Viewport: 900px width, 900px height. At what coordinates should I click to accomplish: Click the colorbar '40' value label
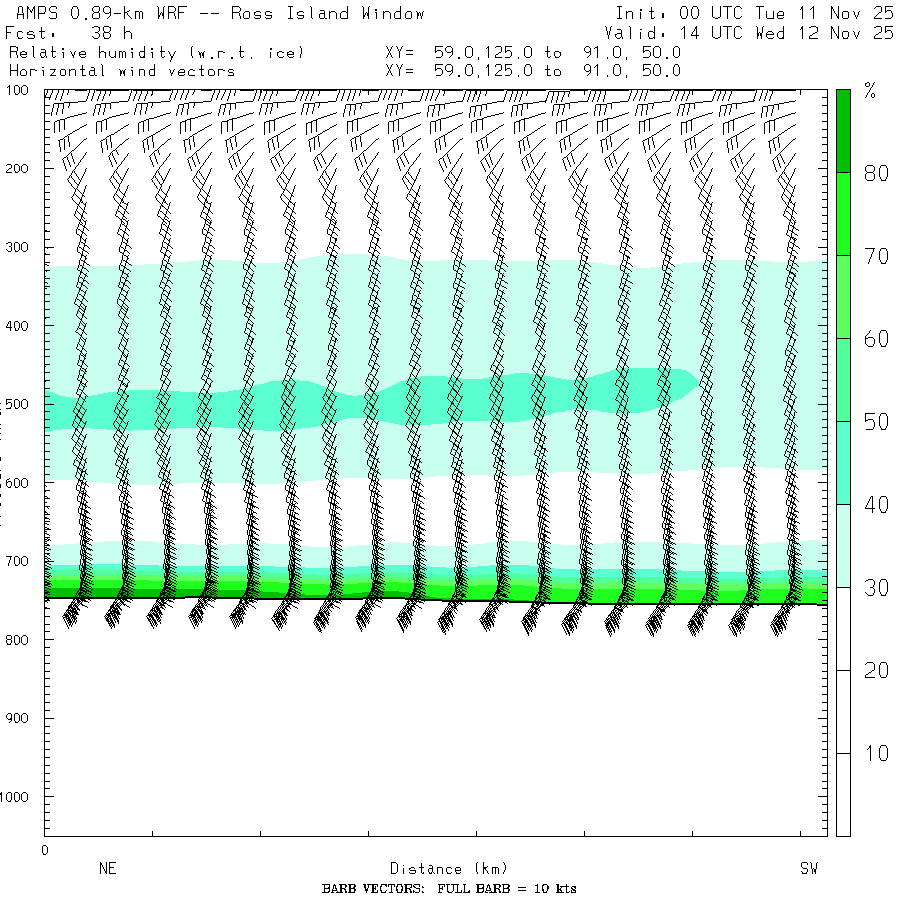[876, 505]
